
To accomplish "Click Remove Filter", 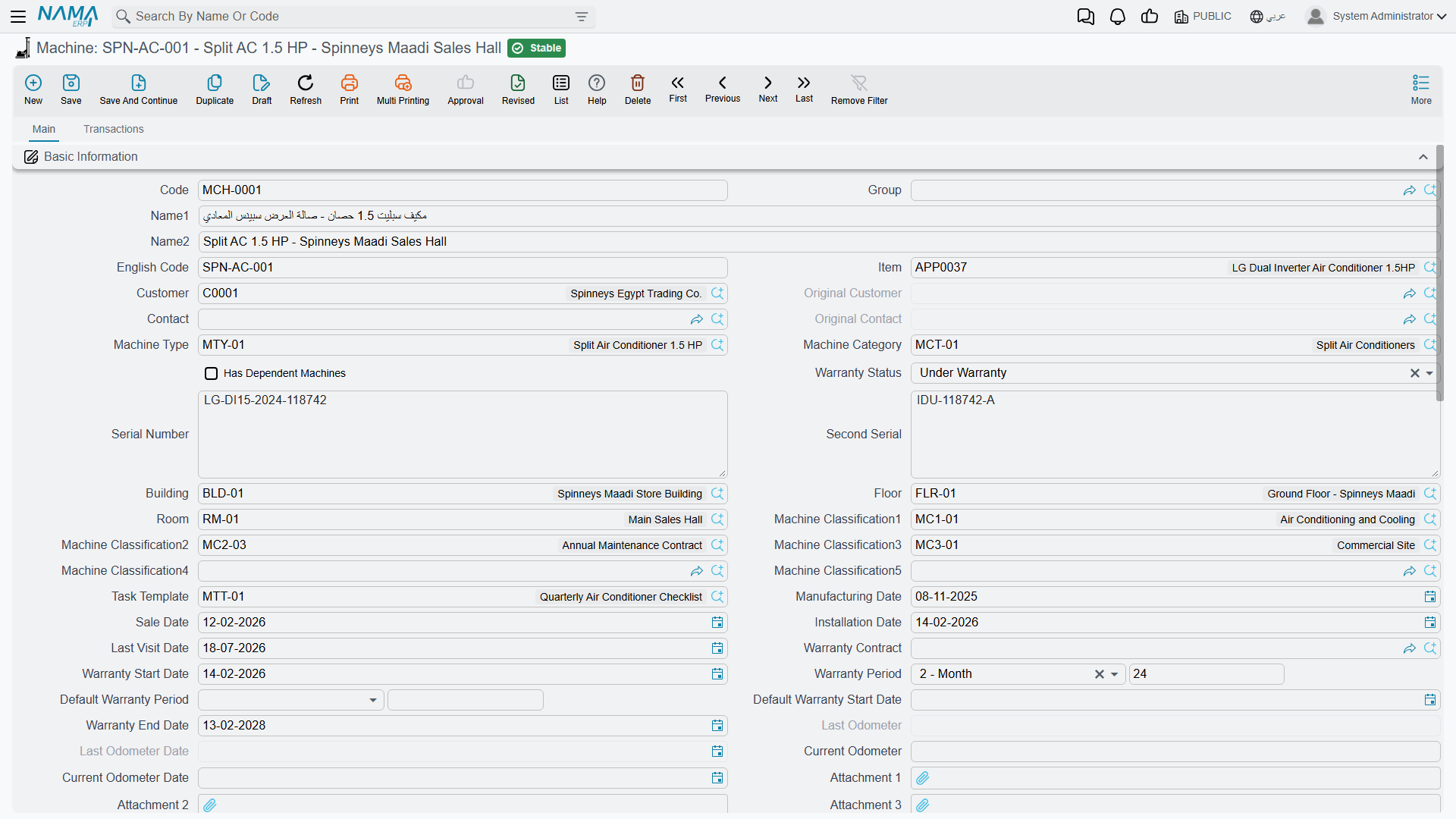I will pos(859,89).
